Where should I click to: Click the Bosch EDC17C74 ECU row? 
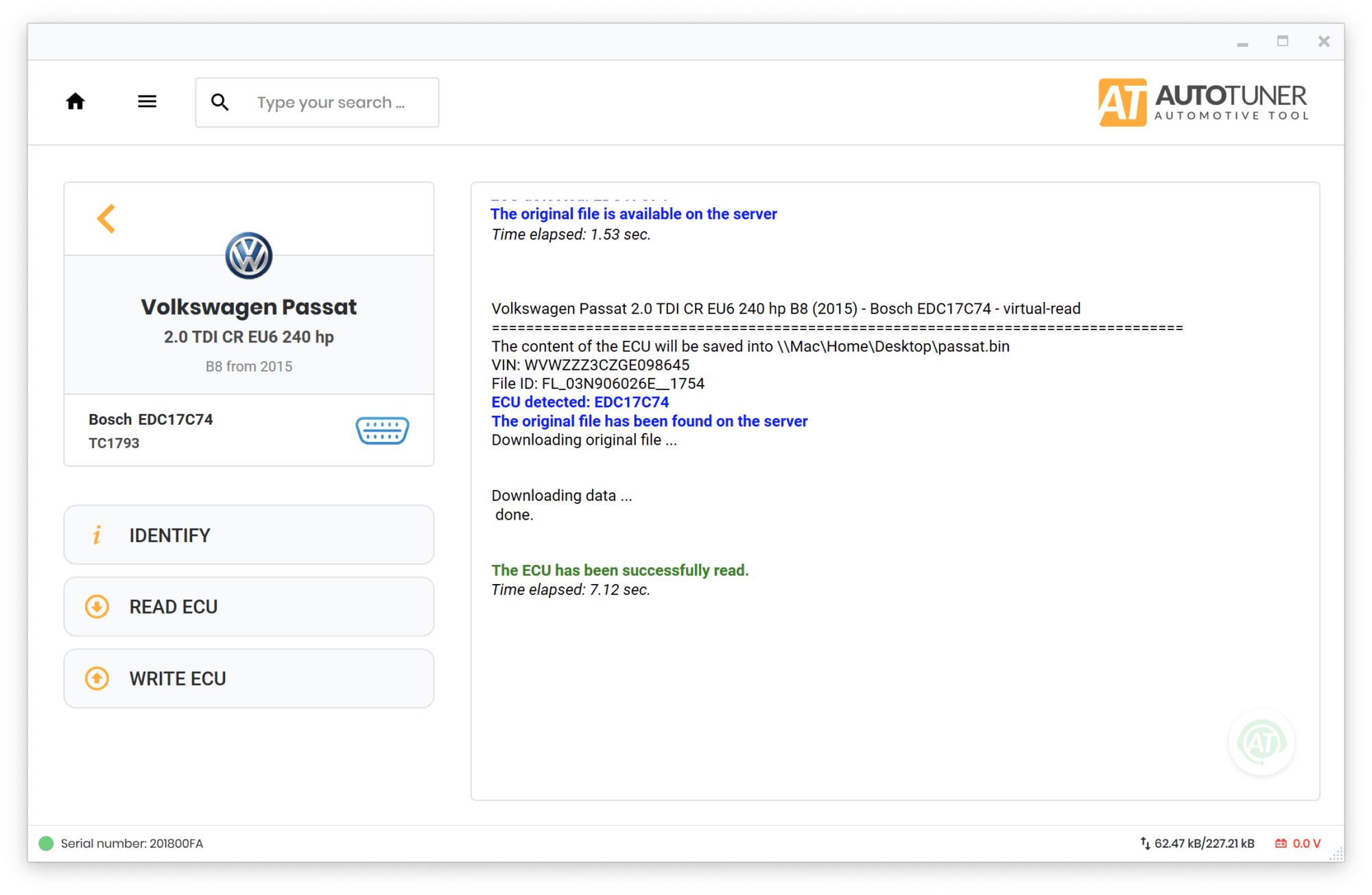click(x=249, y=430)
